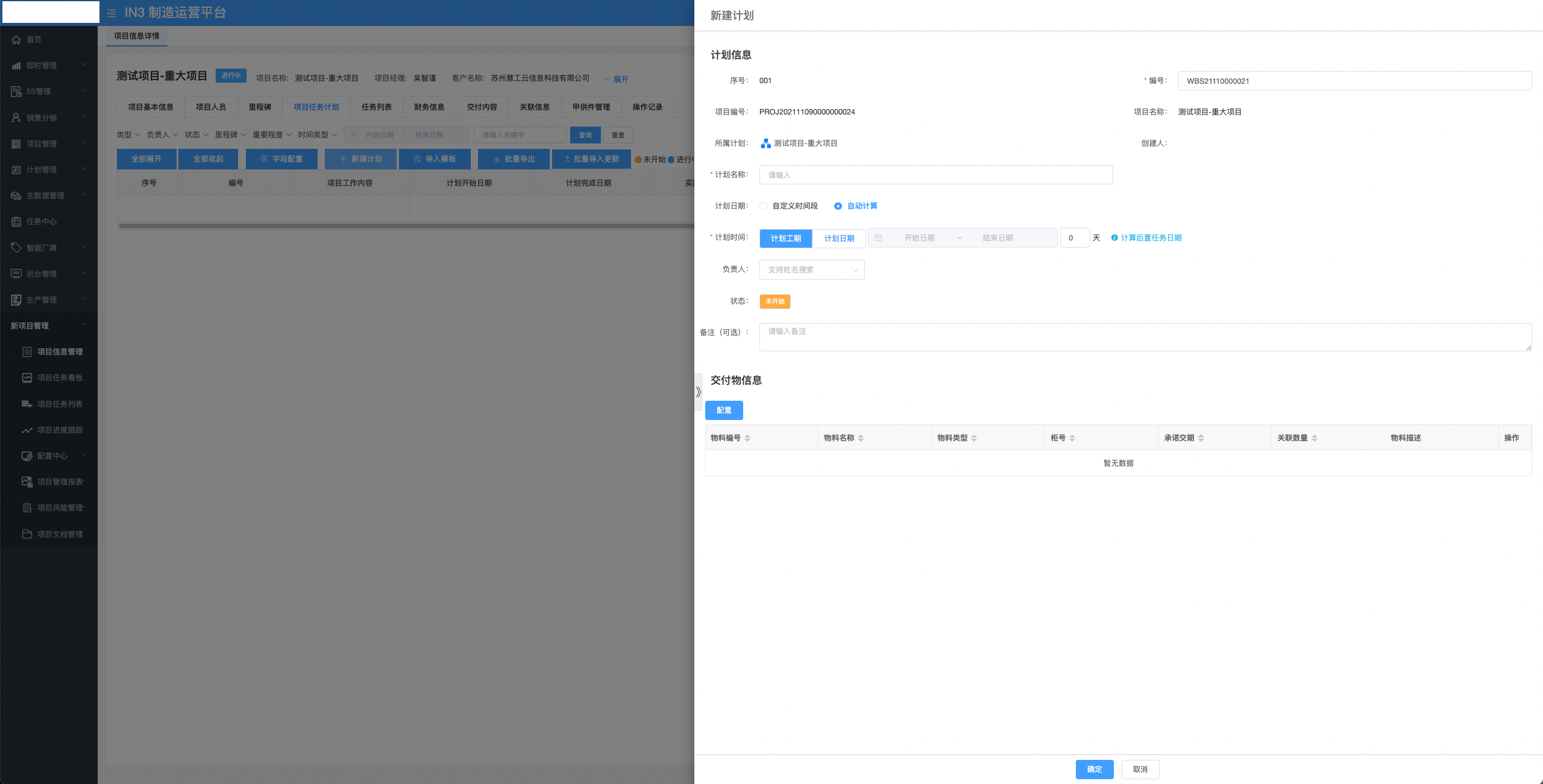
Task: Click the home icon in the sidebar
Action: (16, 40)
